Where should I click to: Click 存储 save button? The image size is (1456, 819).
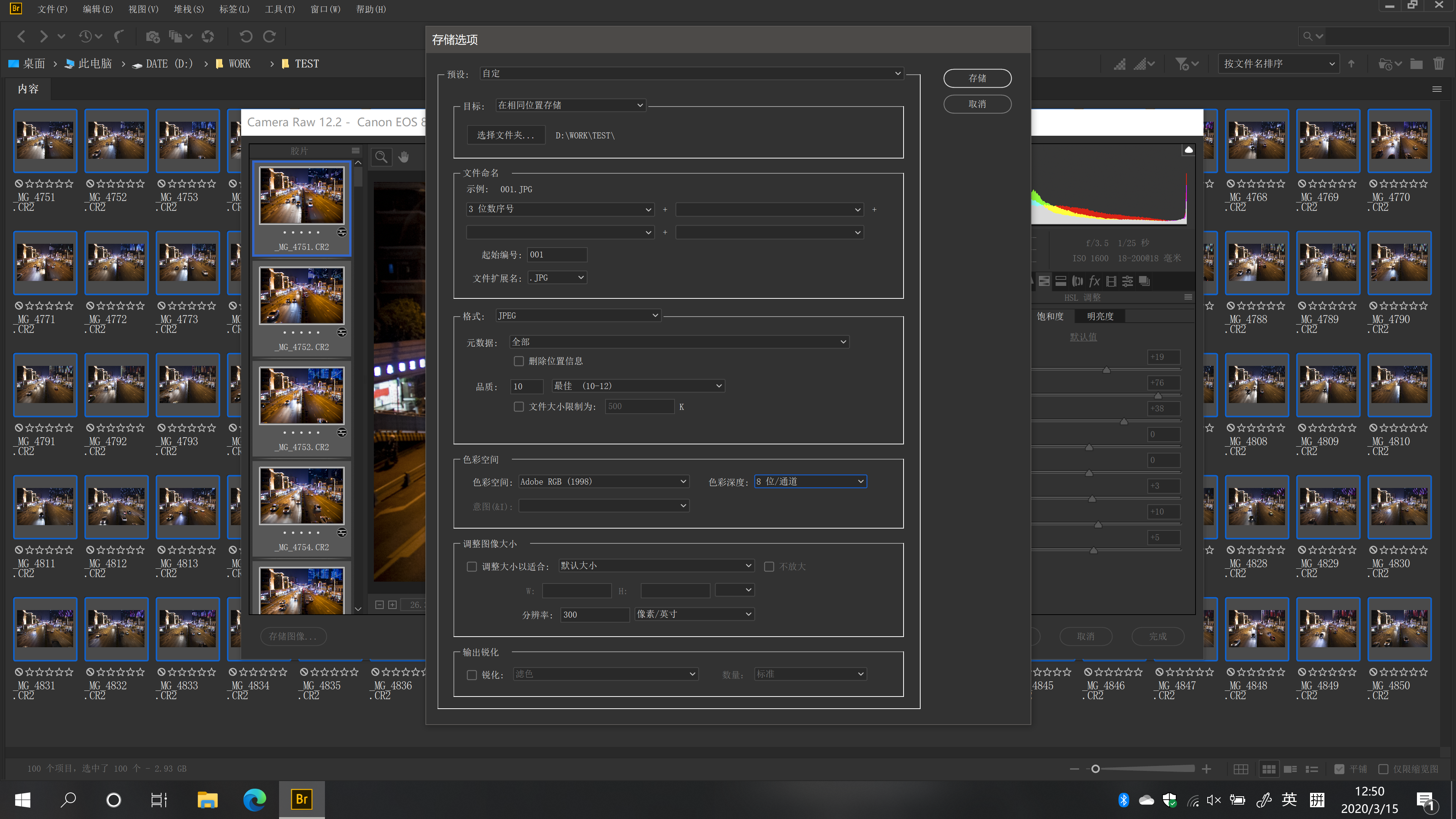click(x=977, y=78)
